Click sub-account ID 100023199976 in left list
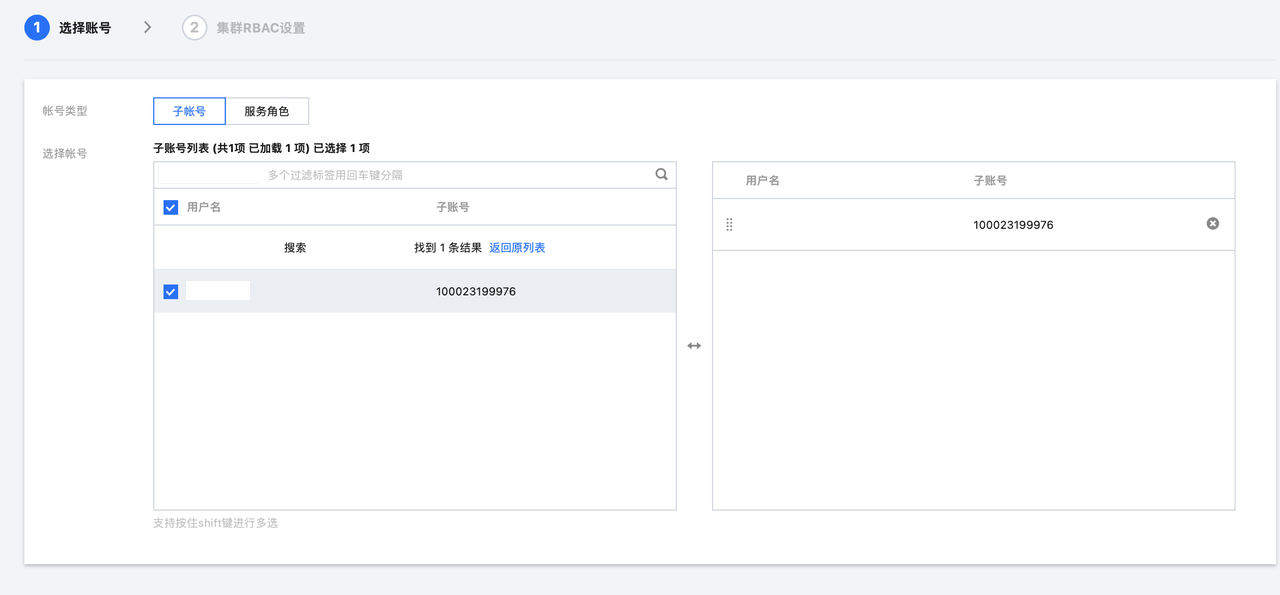Viewport: 1280px width, 595px height. click(476, 292)
